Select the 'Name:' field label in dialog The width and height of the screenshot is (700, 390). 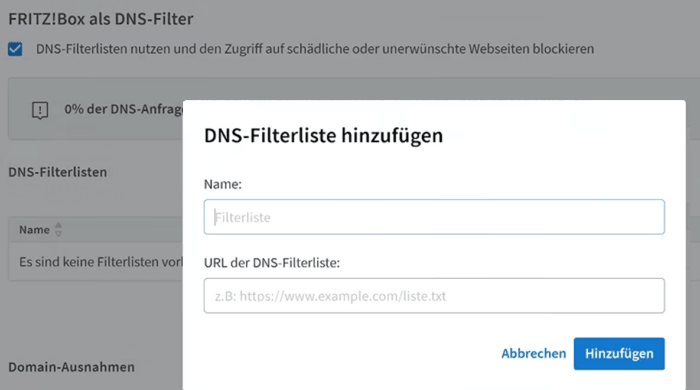pyautogui.click(x=223, y=184)
